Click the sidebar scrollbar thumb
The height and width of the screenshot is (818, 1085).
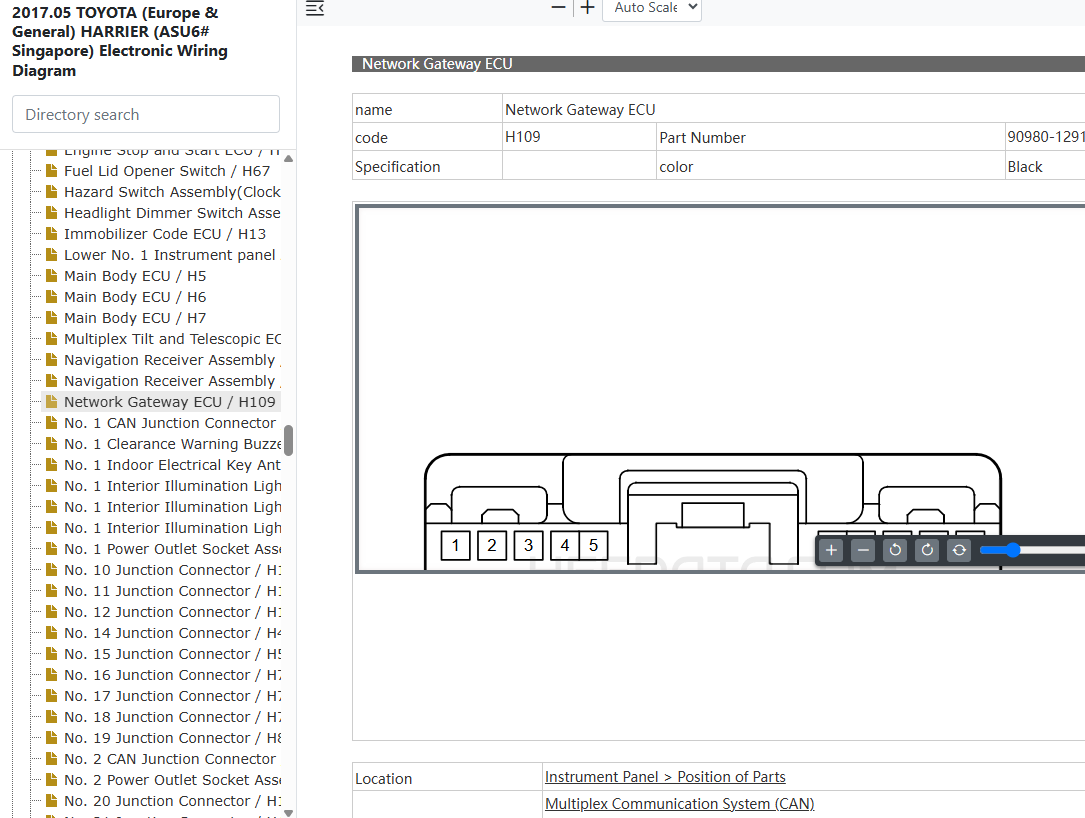289,440
